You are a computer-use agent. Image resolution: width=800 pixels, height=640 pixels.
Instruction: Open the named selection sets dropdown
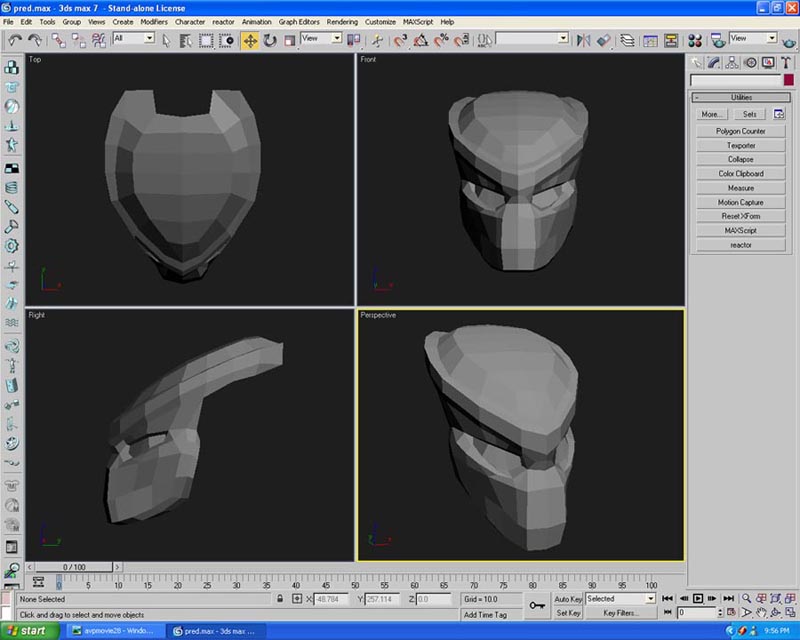pyautogui.click(x=562, y=38)
